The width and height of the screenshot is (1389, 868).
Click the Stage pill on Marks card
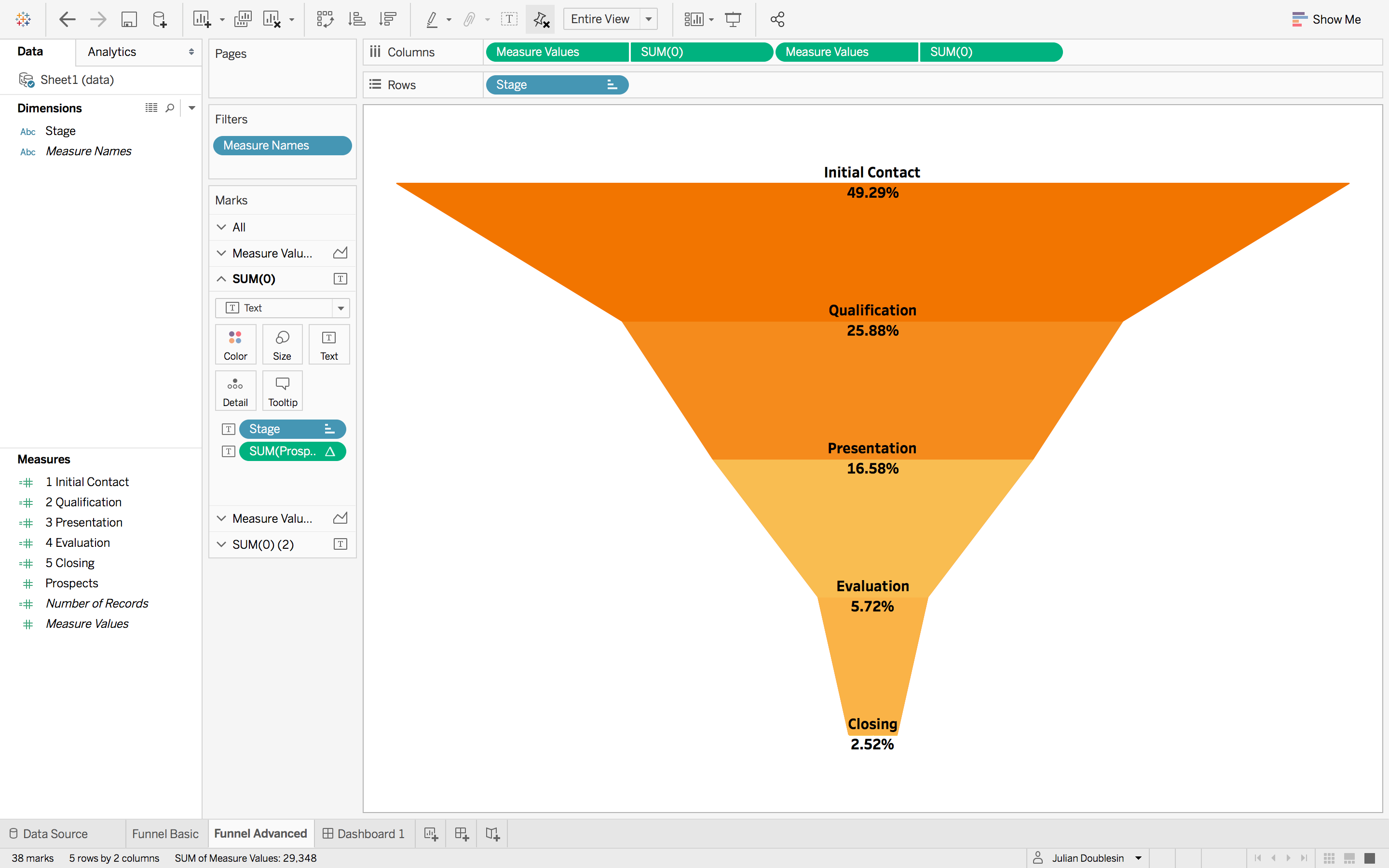click(292, 429)
